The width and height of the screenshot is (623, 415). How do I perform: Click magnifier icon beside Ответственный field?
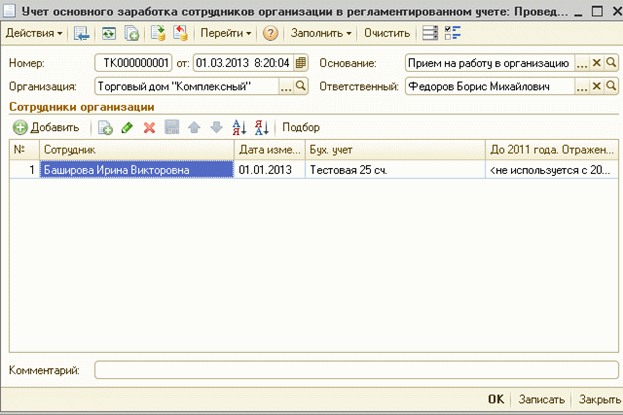click(612, 87)
